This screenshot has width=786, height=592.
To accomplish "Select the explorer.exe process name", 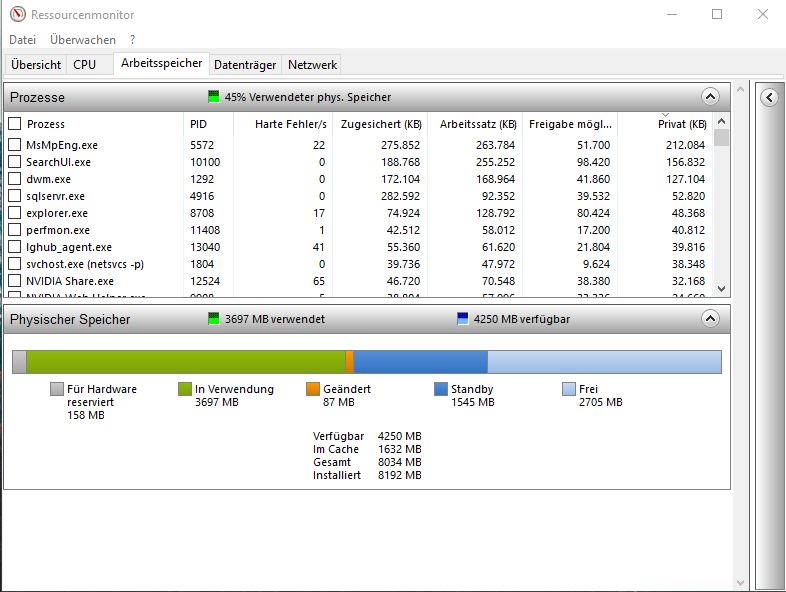I will pyautogui.click(x=57, y=213).
